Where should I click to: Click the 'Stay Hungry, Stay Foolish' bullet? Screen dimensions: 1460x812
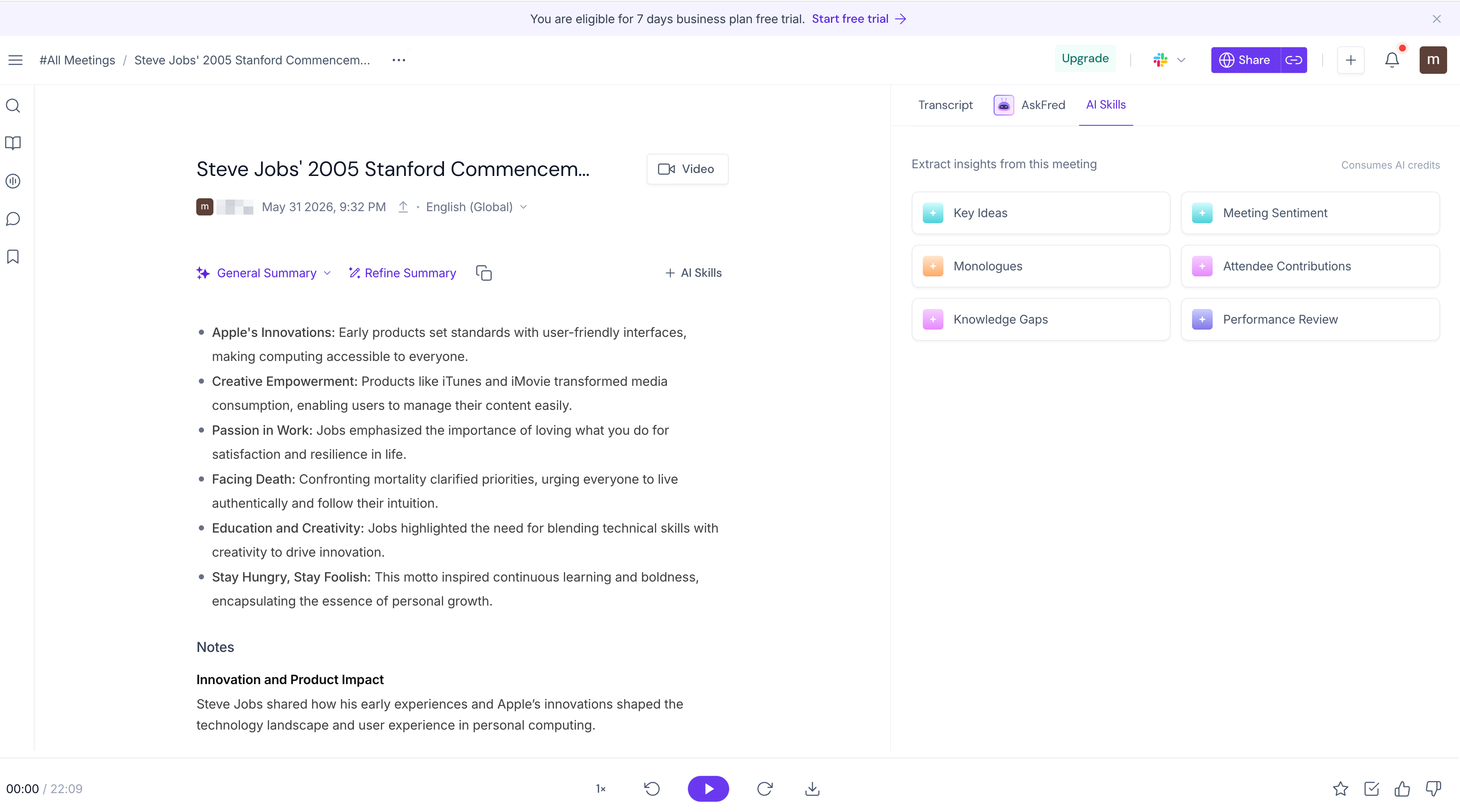[x=449, y=589]
